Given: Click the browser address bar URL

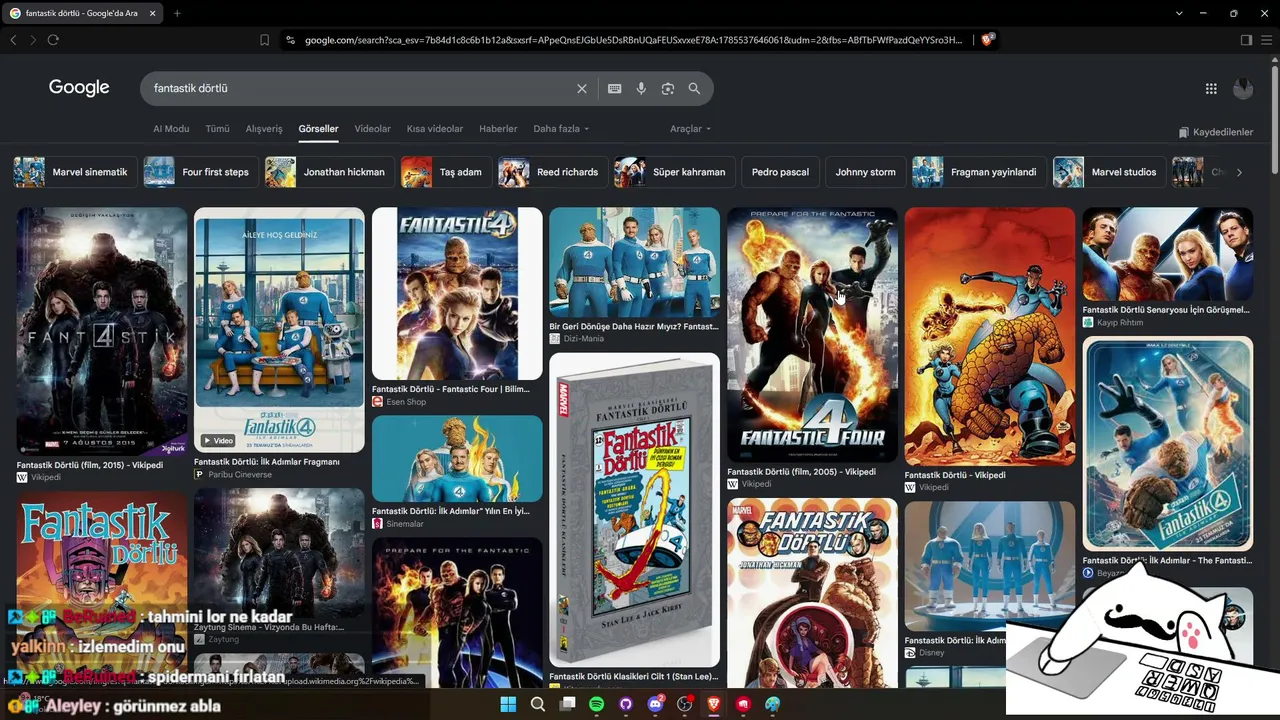Looking at the screenshot, I should tap(633, 40).
